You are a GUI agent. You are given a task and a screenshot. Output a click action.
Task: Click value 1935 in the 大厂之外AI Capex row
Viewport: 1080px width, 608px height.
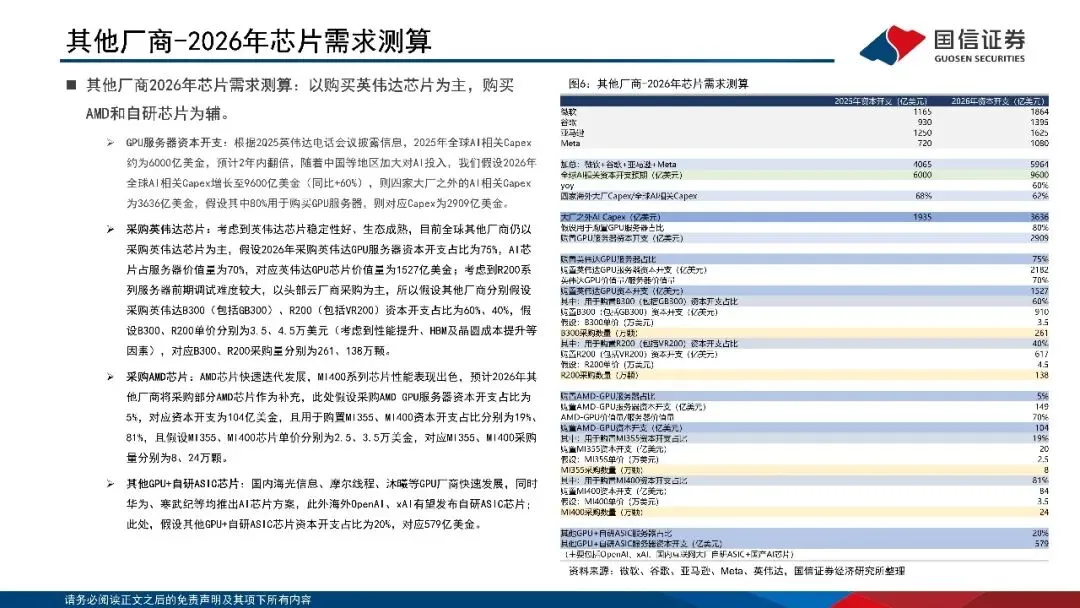pos(922,217)
